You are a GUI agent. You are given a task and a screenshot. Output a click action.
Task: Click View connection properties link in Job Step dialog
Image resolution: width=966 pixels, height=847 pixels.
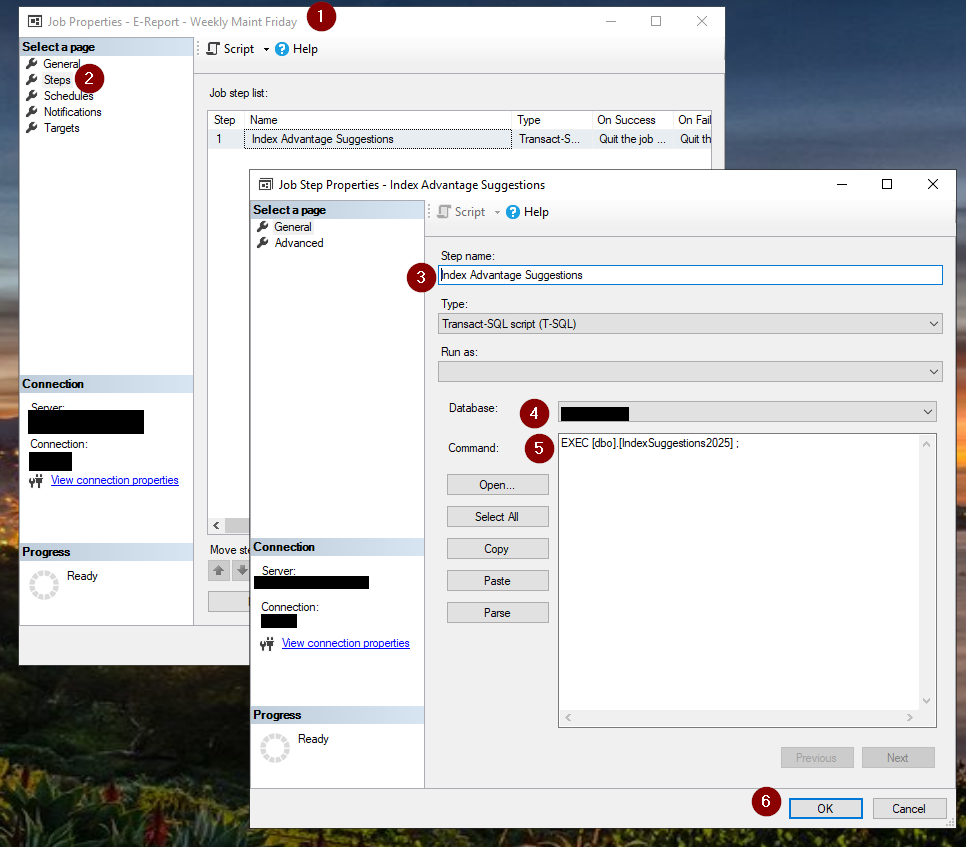click(345, 643)
